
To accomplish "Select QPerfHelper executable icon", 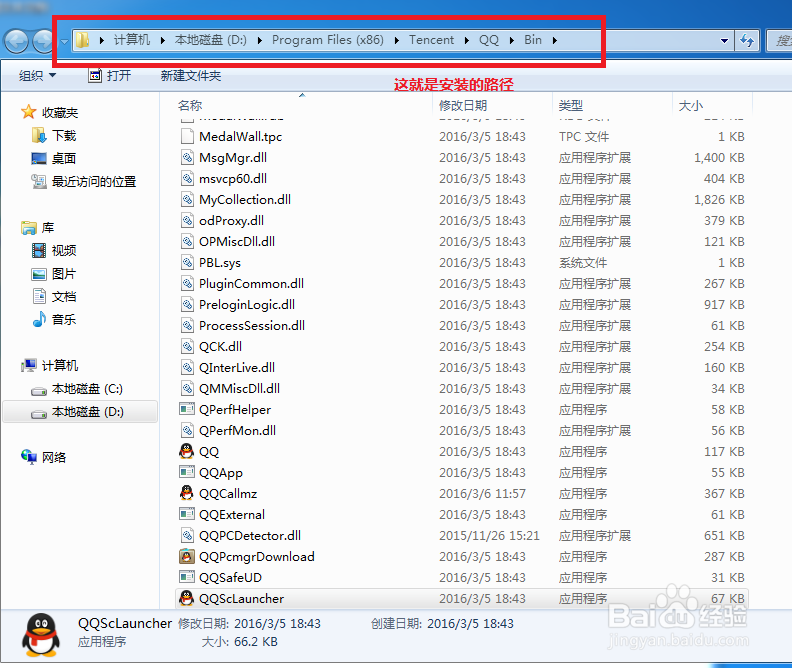I will (x=187, y=409).
